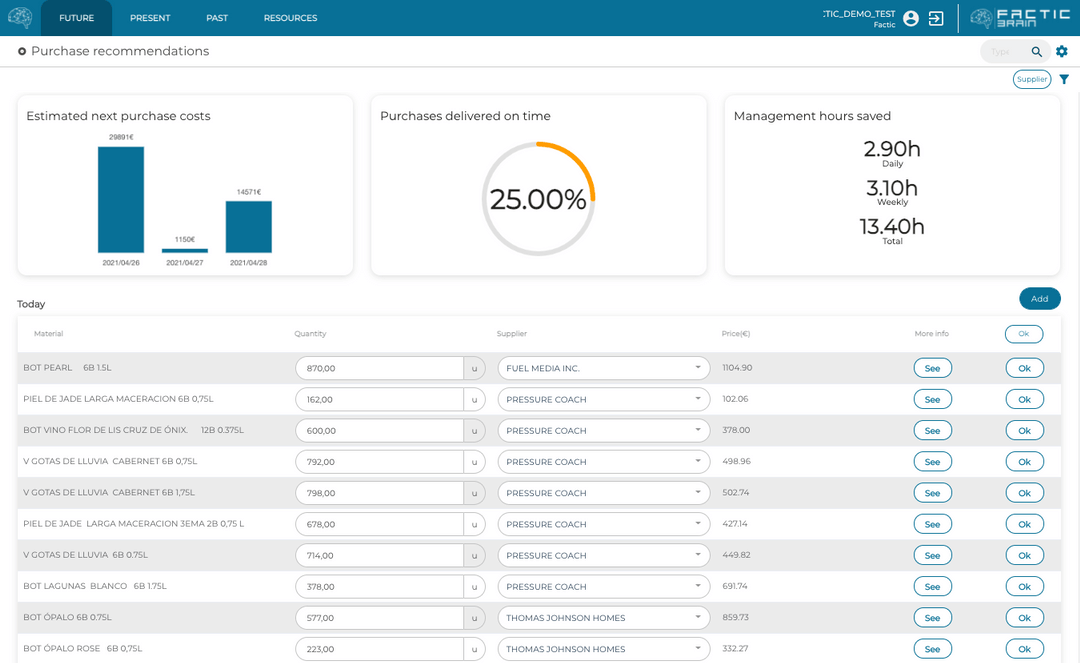Click the 25% delivery progress ring
The image size is (1080, 663).
pyautogui.click(x=538, y=197)
